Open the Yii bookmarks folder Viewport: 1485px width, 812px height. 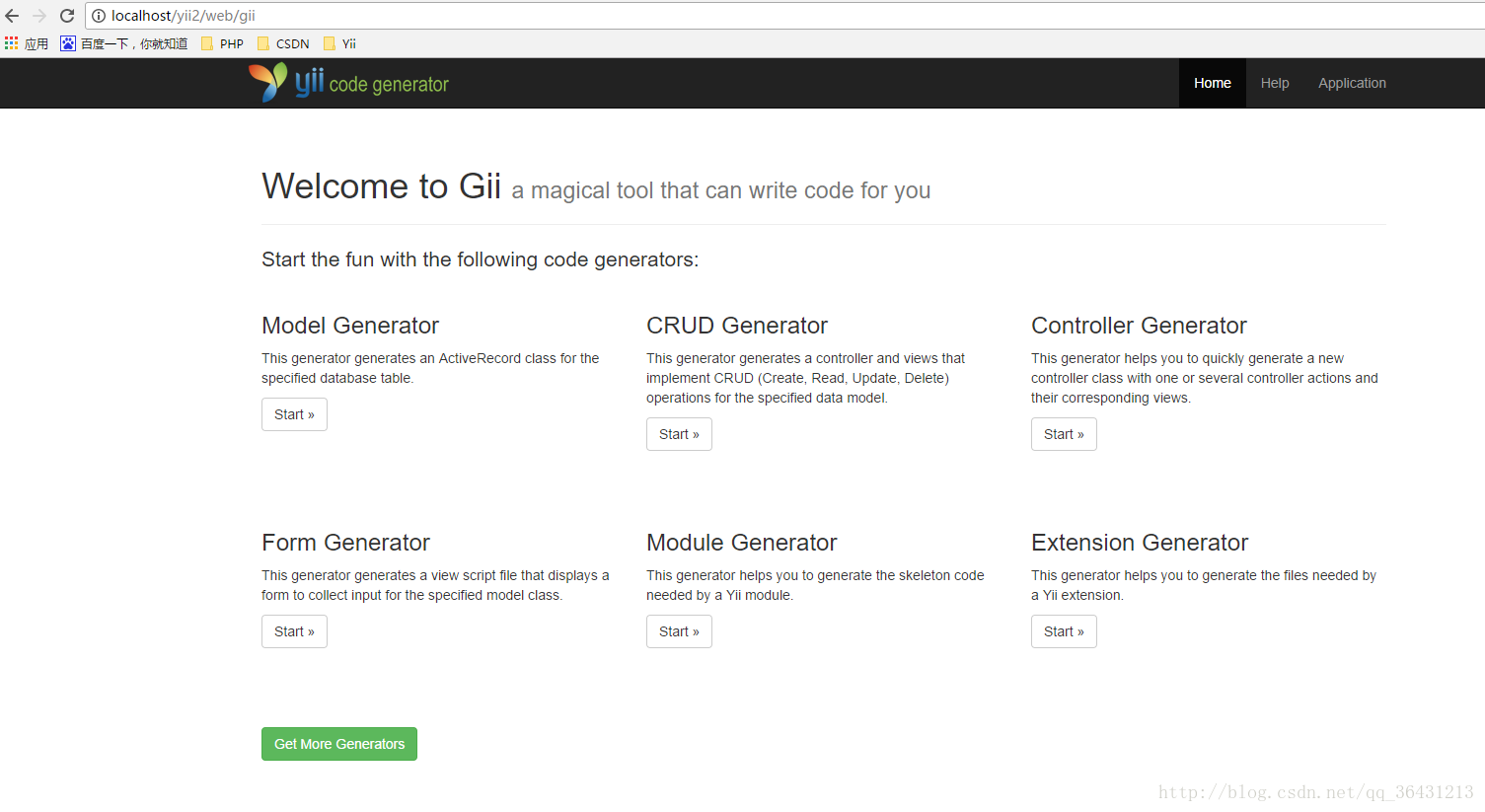(339, 43)
